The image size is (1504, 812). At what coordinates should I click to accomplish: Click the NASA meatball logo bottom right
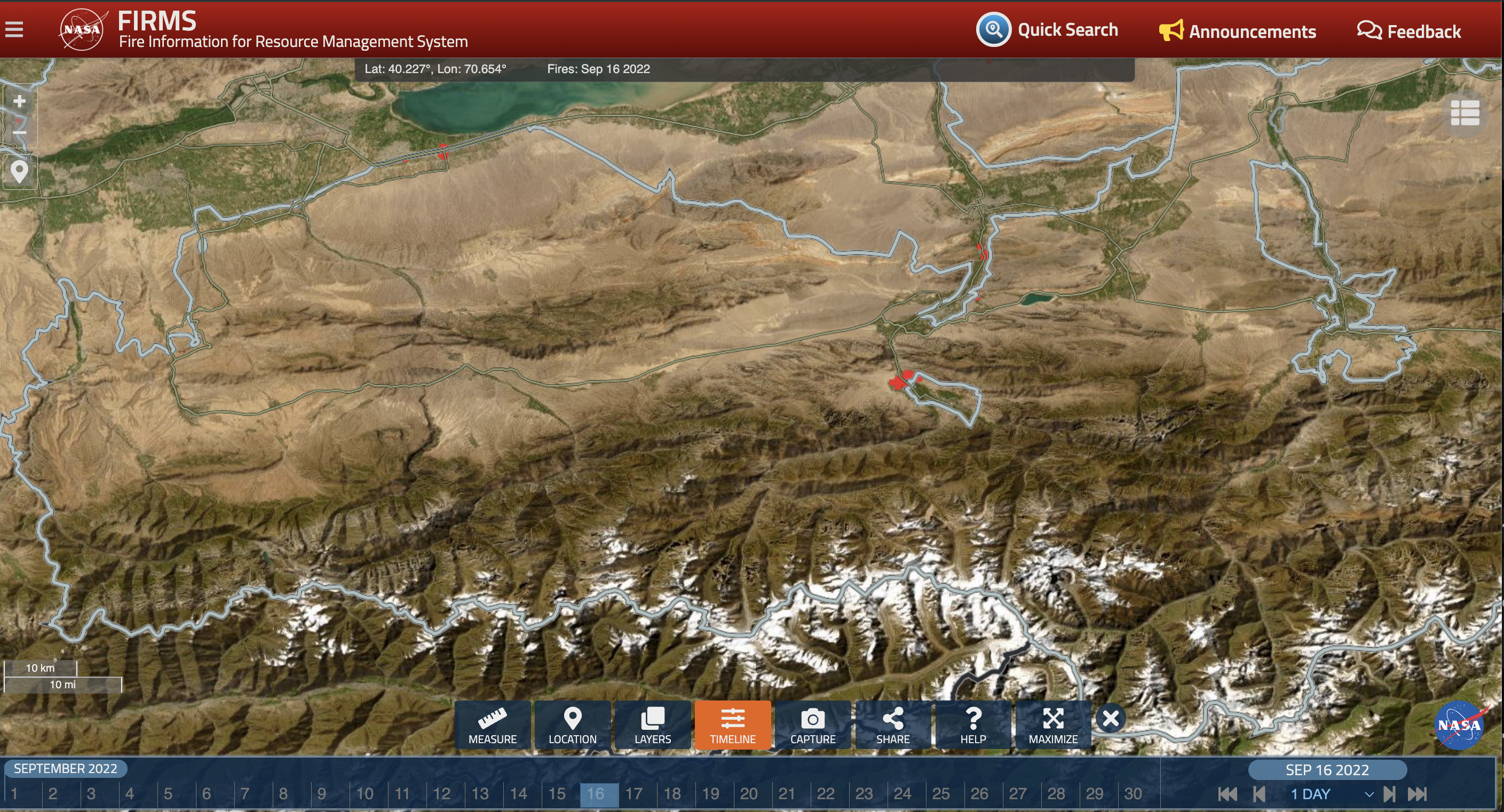tap(1459, 725)
